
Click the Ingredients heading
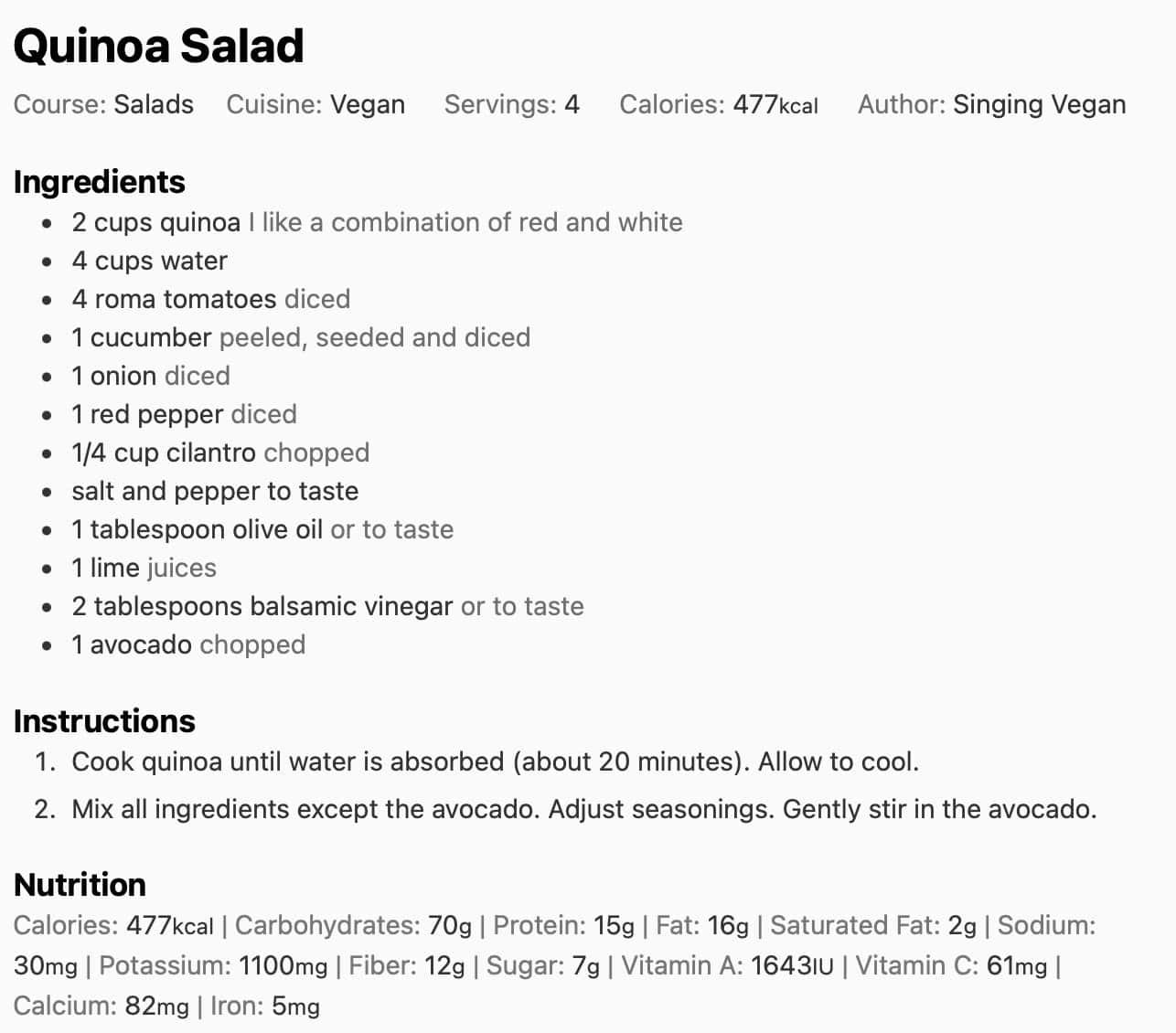pos(99,182)
